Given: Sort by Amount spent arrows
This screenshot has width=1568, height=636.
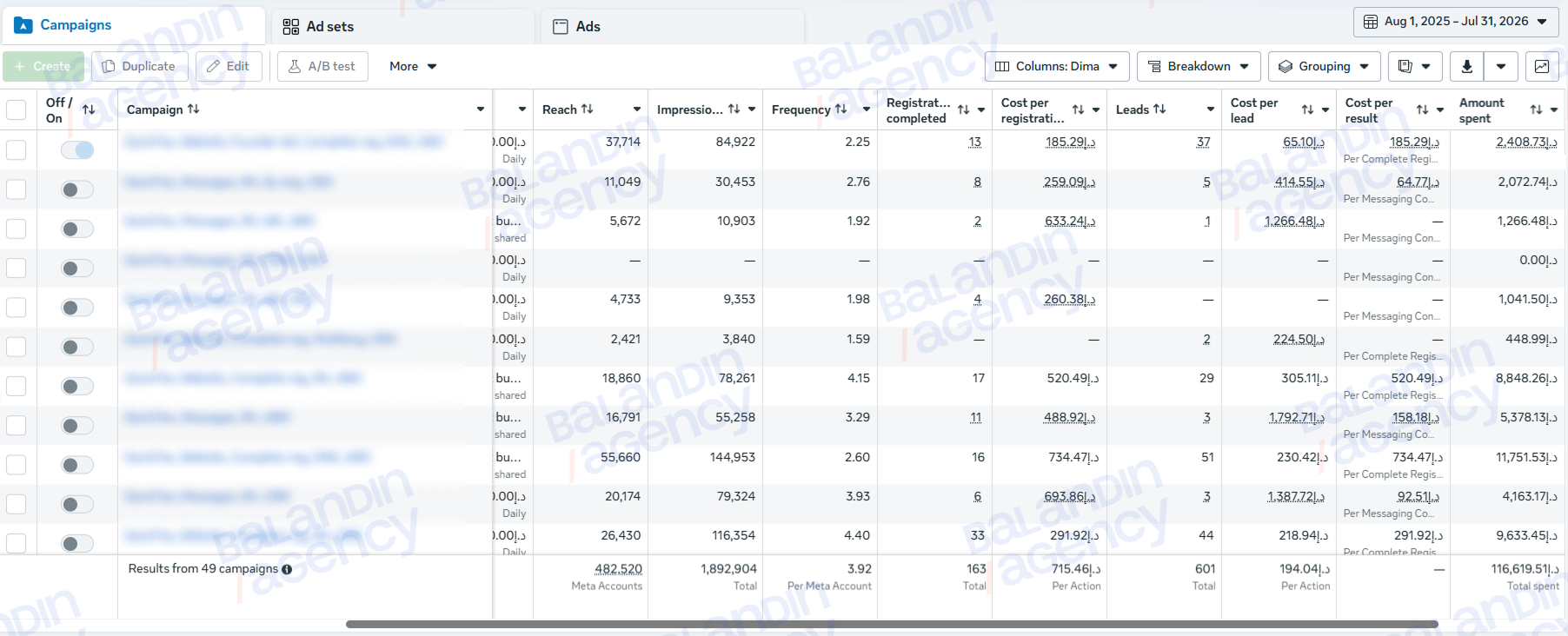Looking at the screenshot, I should tap(1537, 109).
